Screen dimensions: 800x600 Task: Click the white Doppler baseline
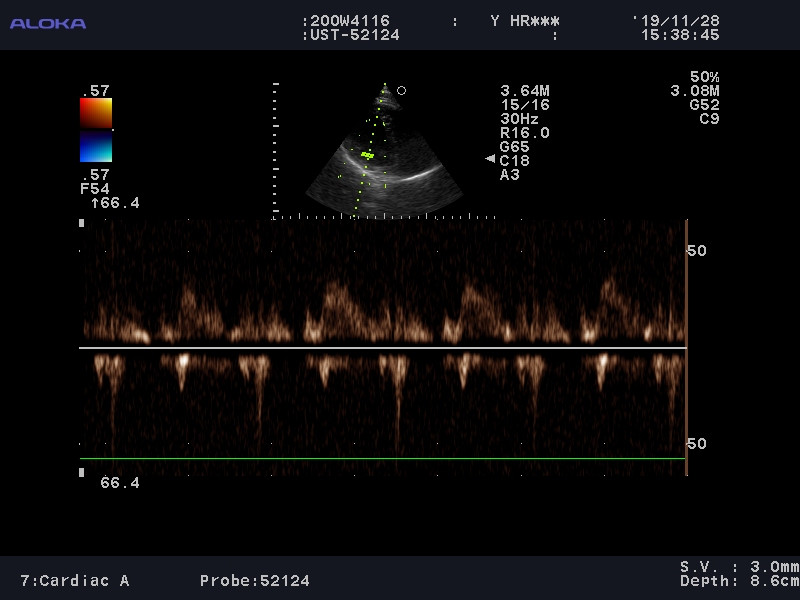point(383,348)
